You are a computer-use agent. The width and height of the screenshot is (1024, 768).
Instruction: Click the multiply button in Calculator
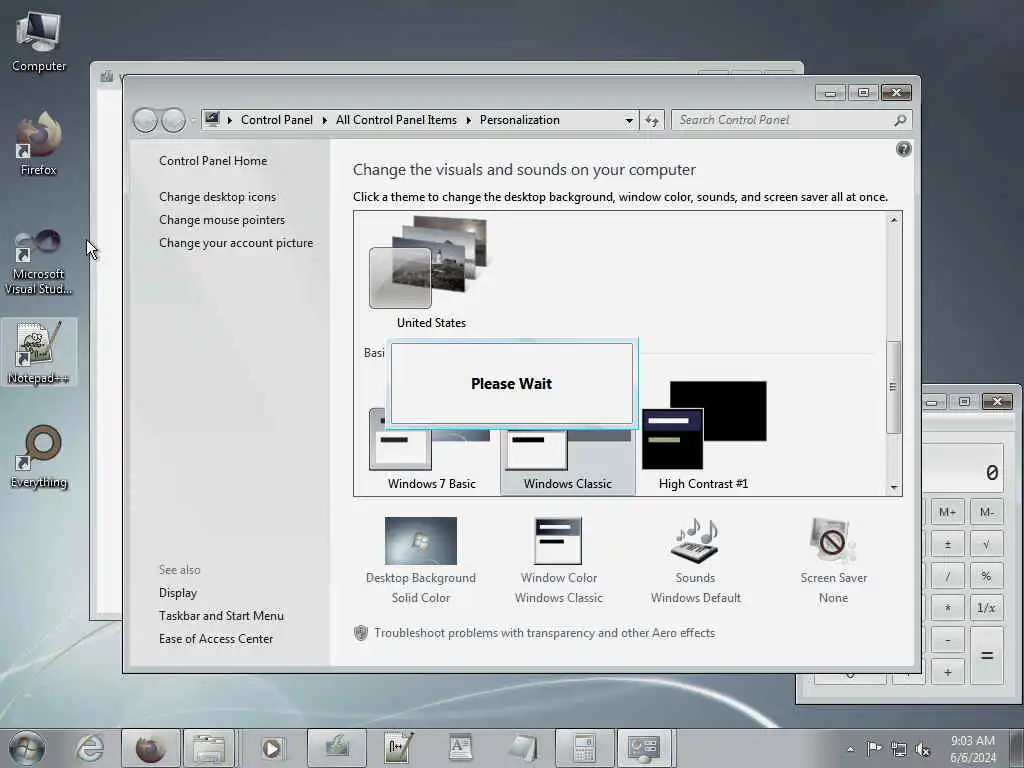click(x=947, y=608)
